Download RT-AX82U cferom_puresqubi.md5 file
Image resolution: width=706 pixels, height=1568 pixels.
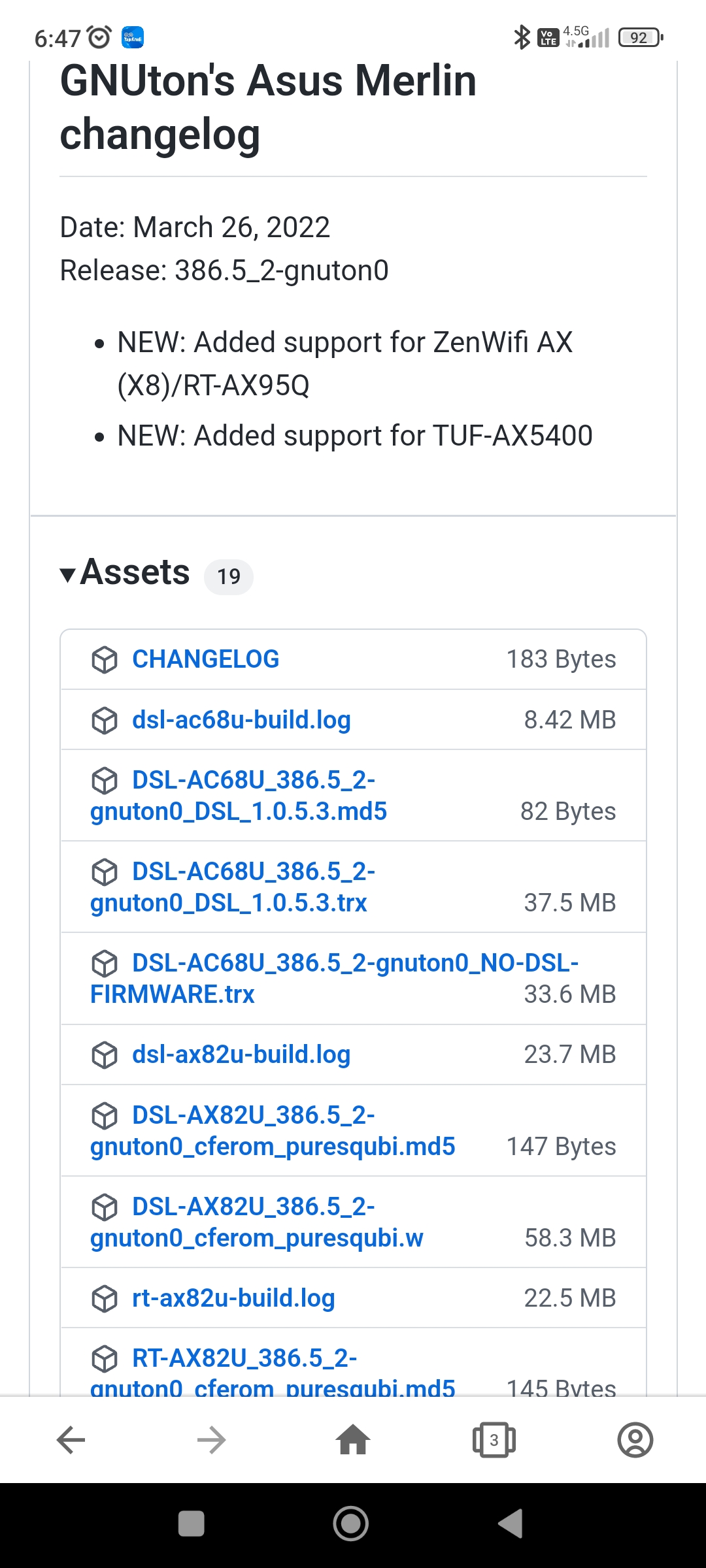(273, 1372)
